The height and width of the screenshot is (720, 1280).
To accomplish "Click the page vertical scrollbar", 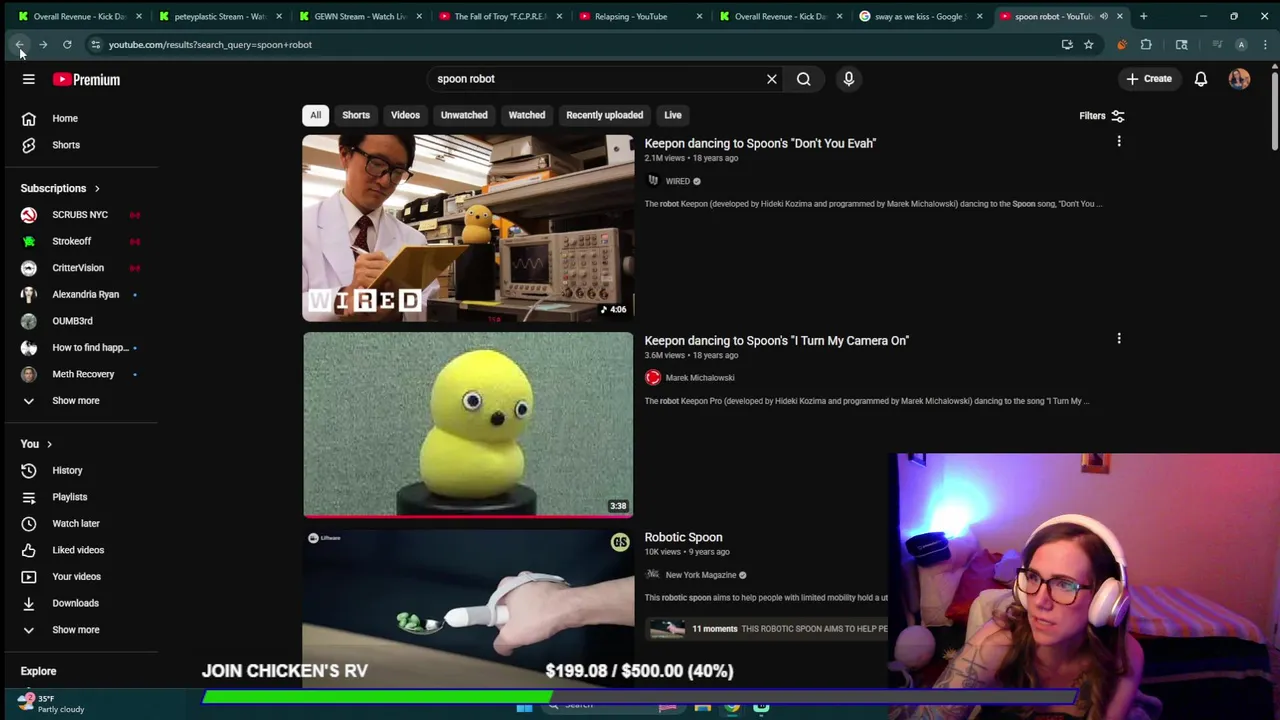I will tap(1275, 110).
